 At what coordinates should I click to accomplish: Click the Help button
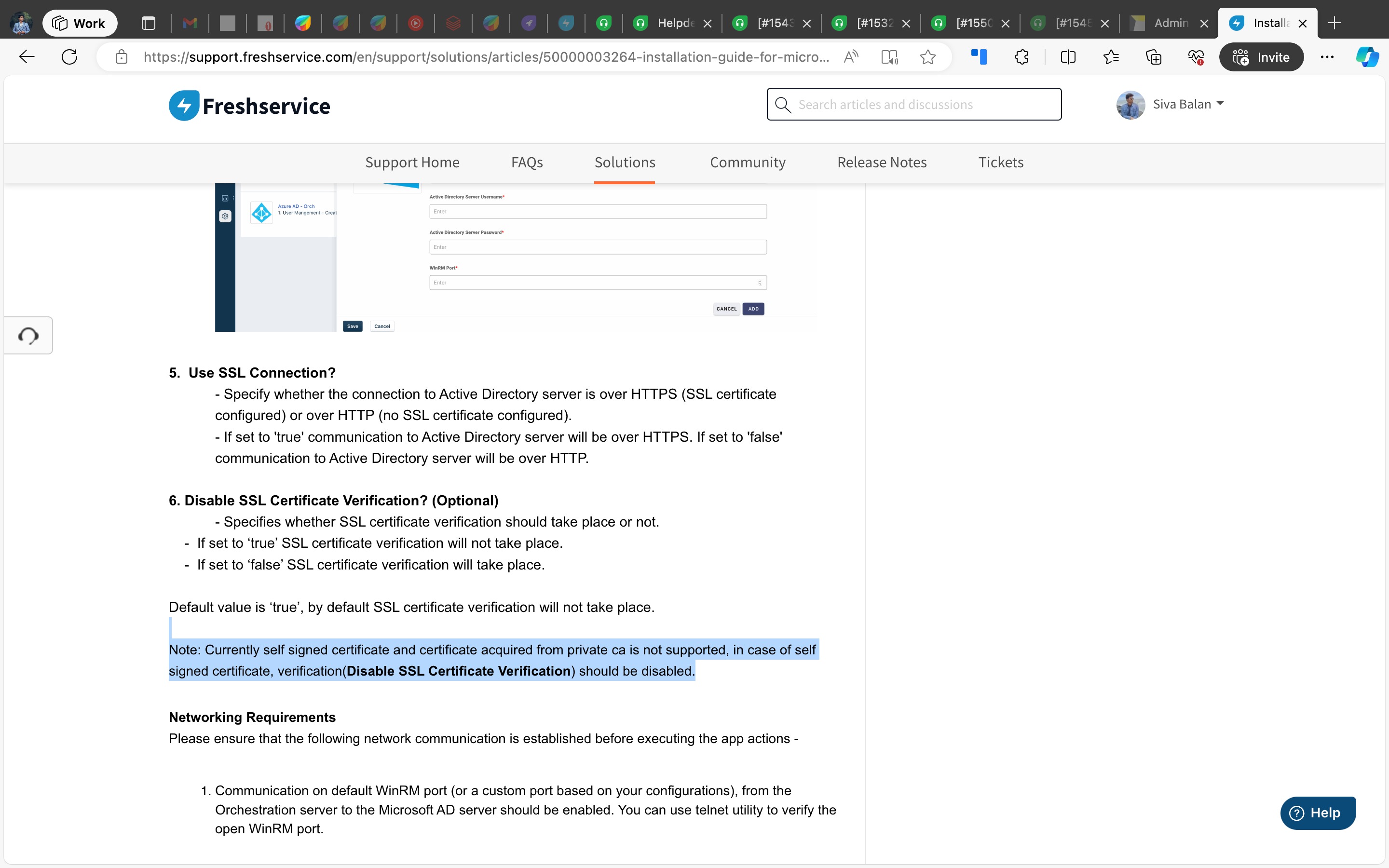pos(1317,813)
